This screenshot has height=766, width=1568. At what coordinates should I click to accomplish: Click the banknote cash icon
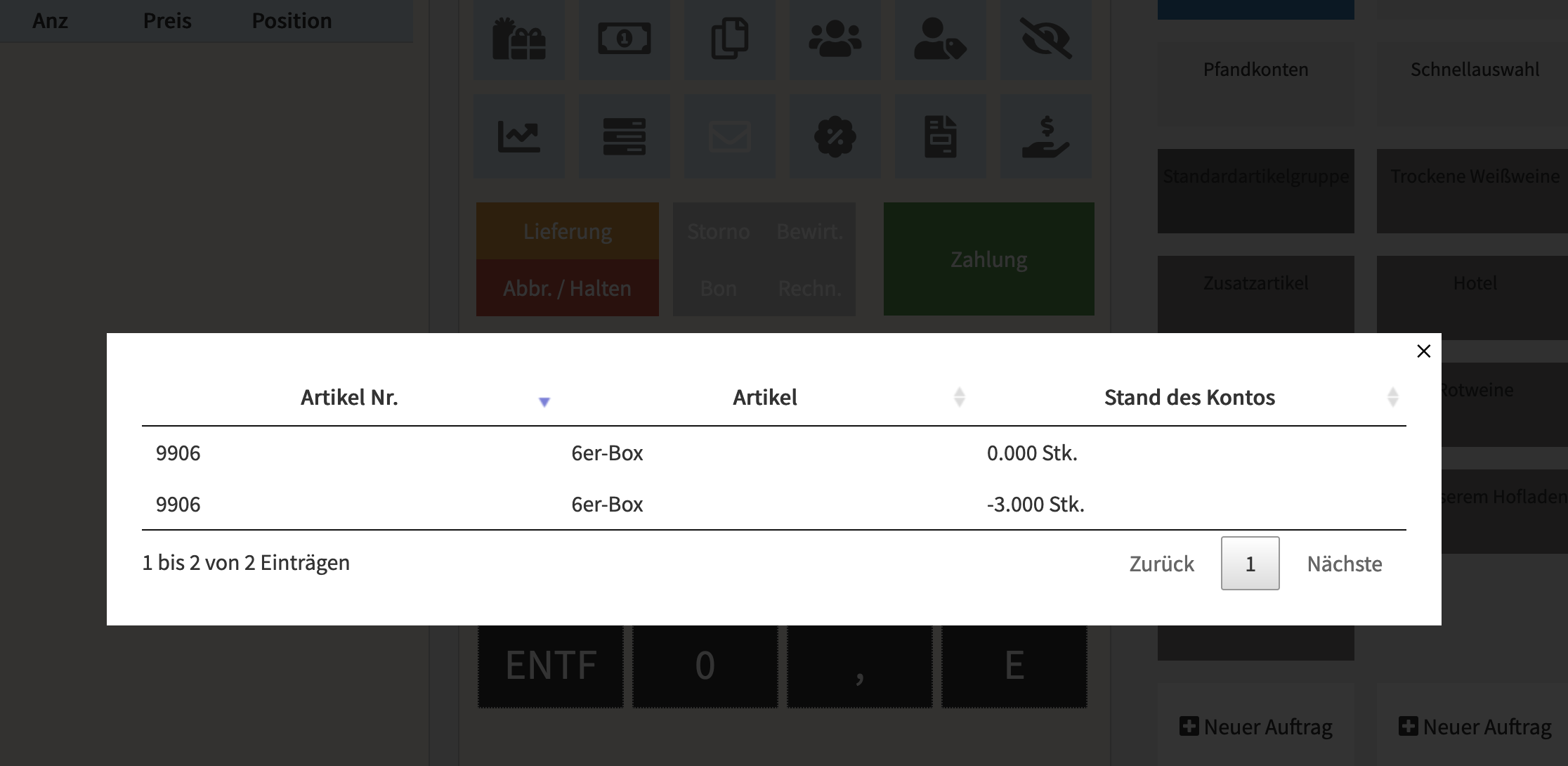click(x=624, y=39)
